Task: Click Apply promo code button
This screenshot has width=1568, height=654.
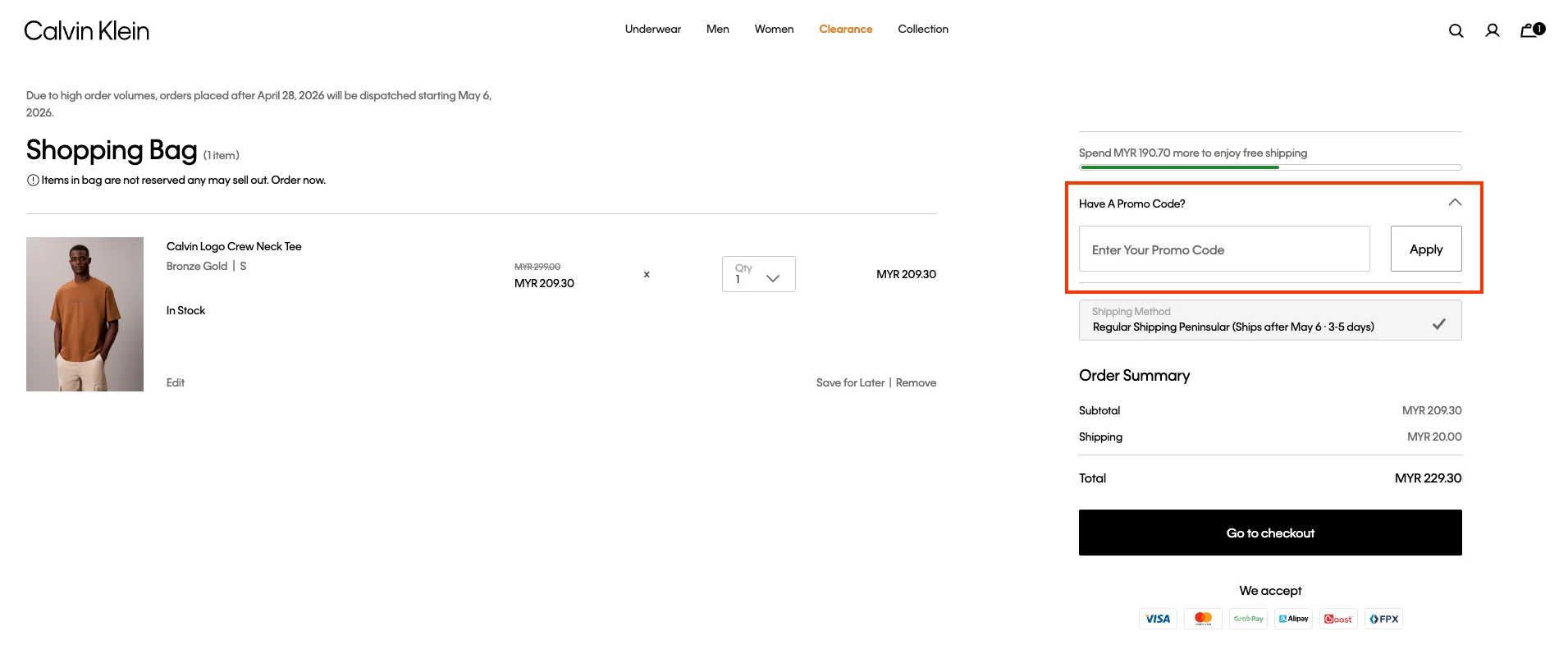Action: coord(1425,249)
